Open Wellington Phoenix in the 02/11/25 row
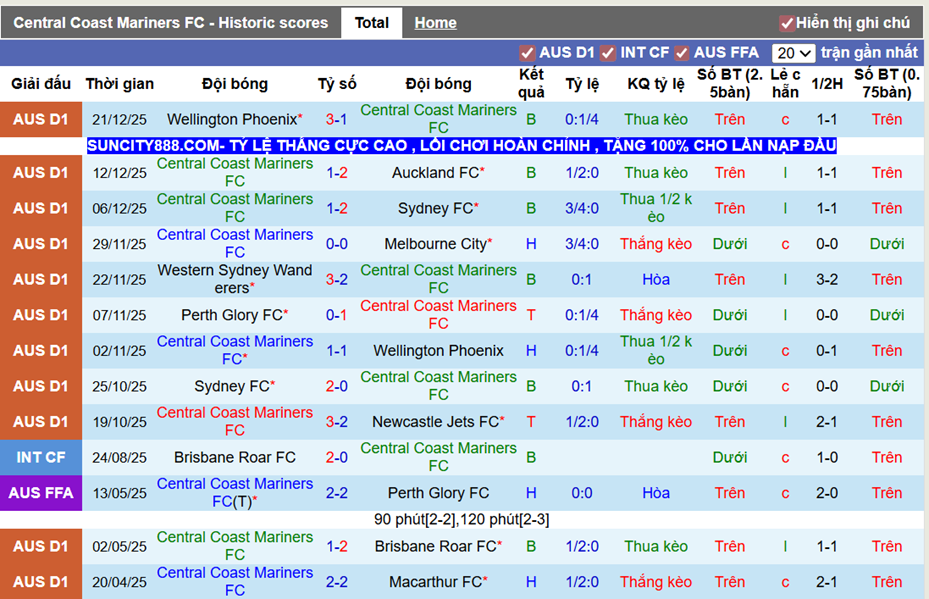 pyautogui.click(x=438, y=350)
